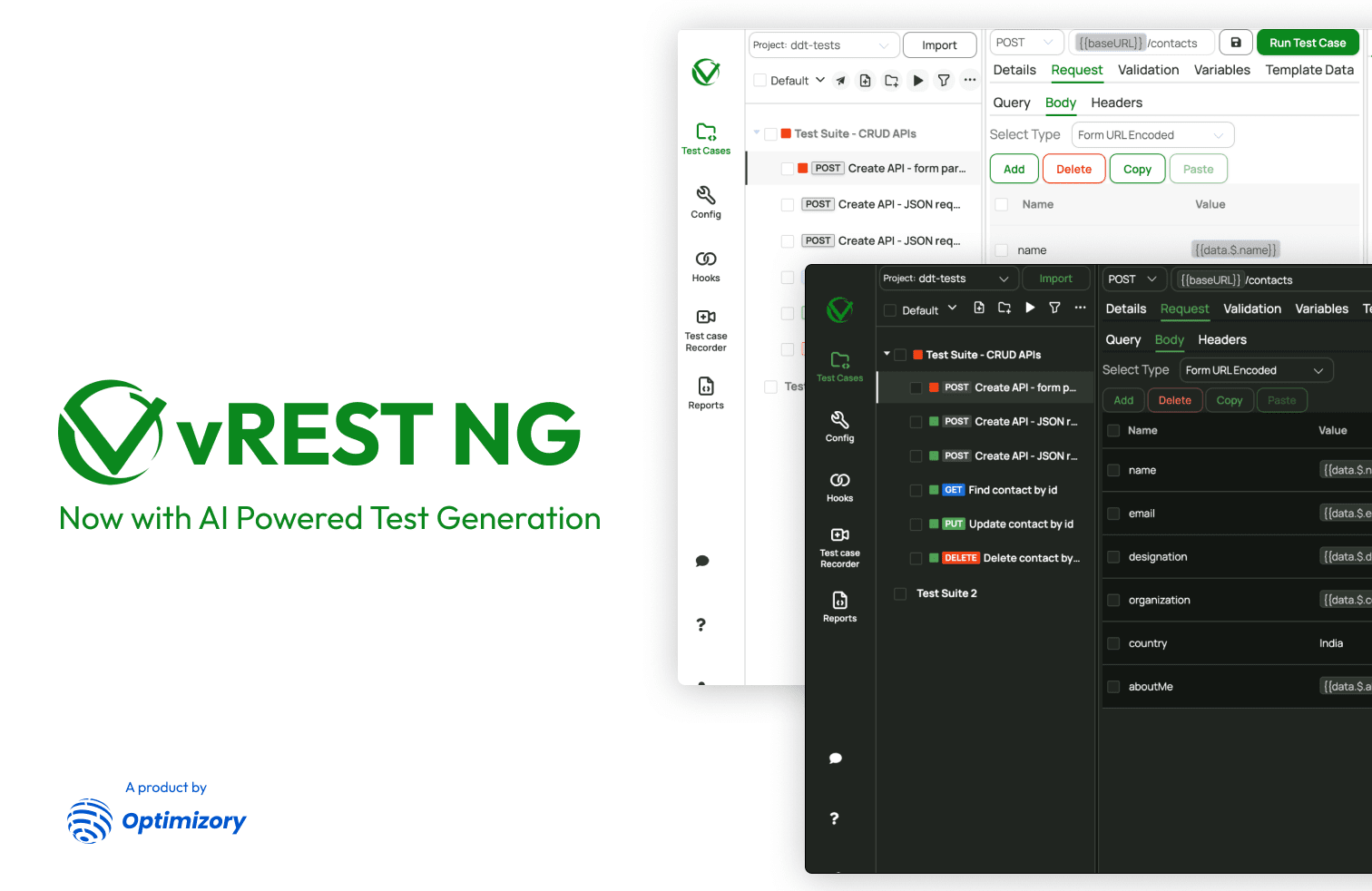1372x891 pixels.
Task: Open Test case Recorder in light window sidebar
Action: [x=706, y=330]
